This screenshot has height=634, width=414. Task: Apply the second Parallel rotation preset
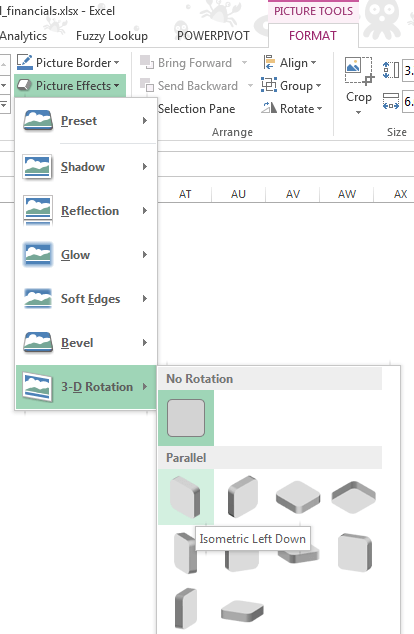click(x=243, y=497)
